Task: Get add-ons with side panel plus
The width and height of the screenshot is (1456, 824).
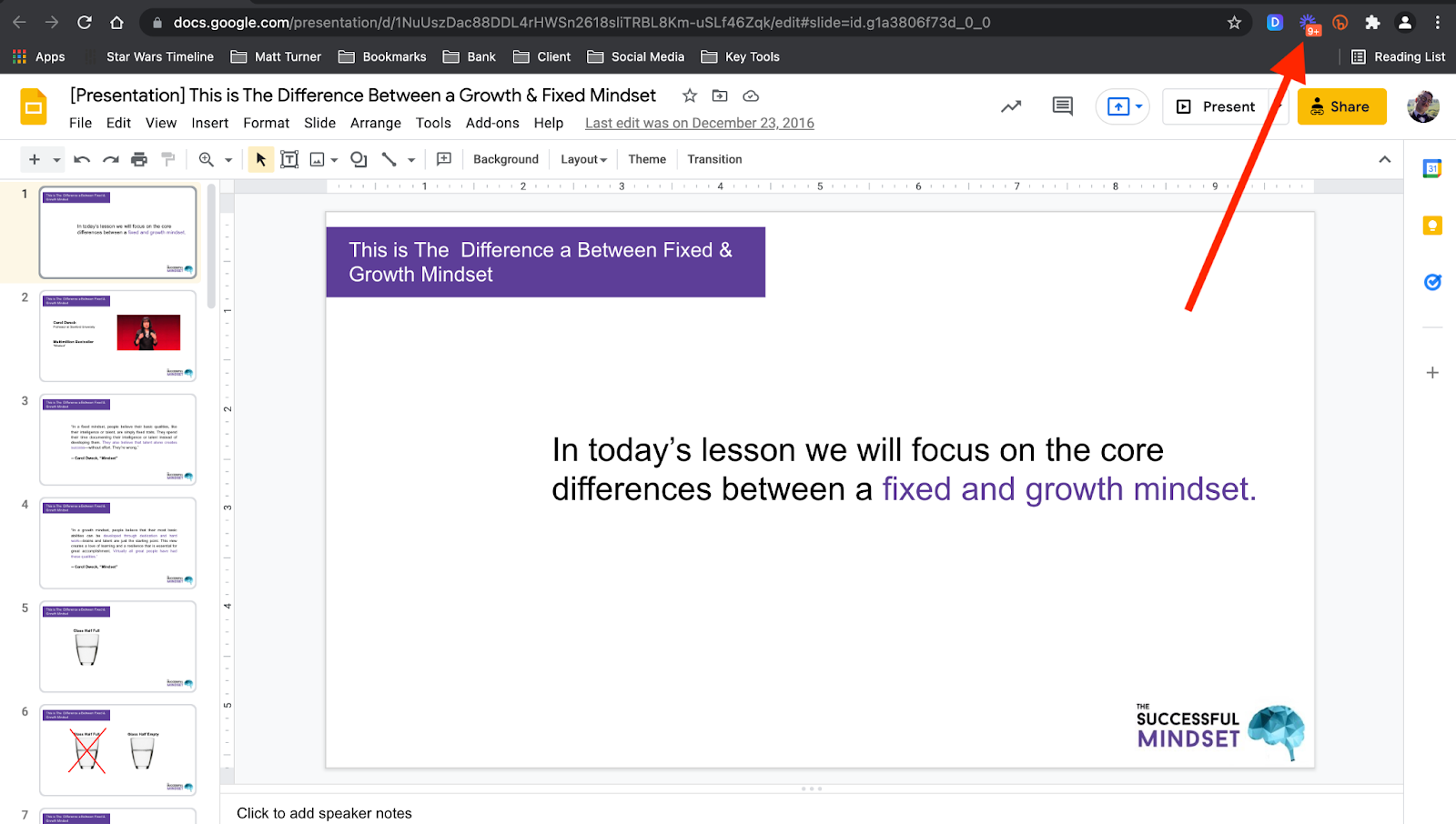Action: 1432,372
